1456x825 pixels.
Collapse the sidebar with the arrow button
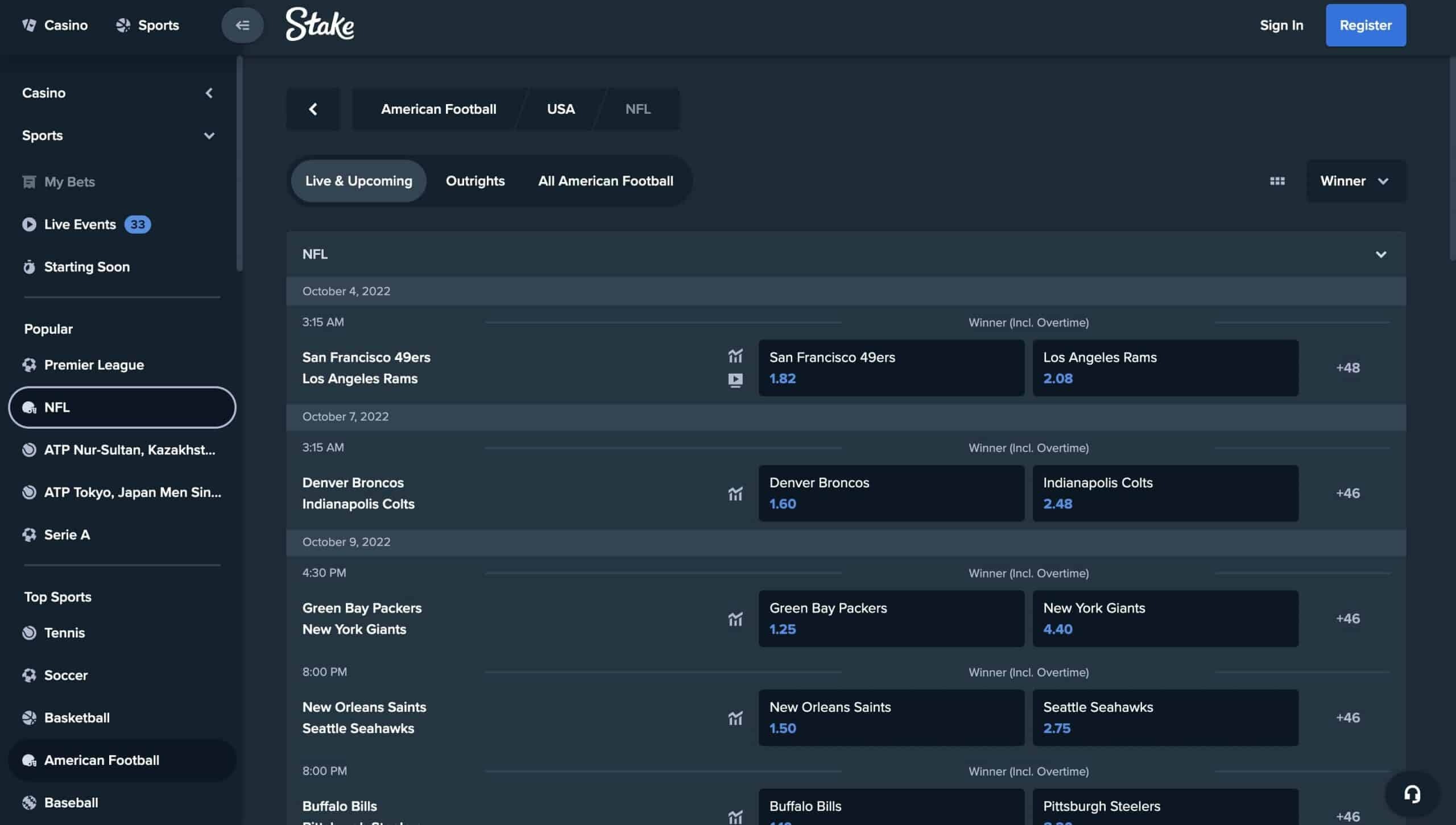(242, 25)
